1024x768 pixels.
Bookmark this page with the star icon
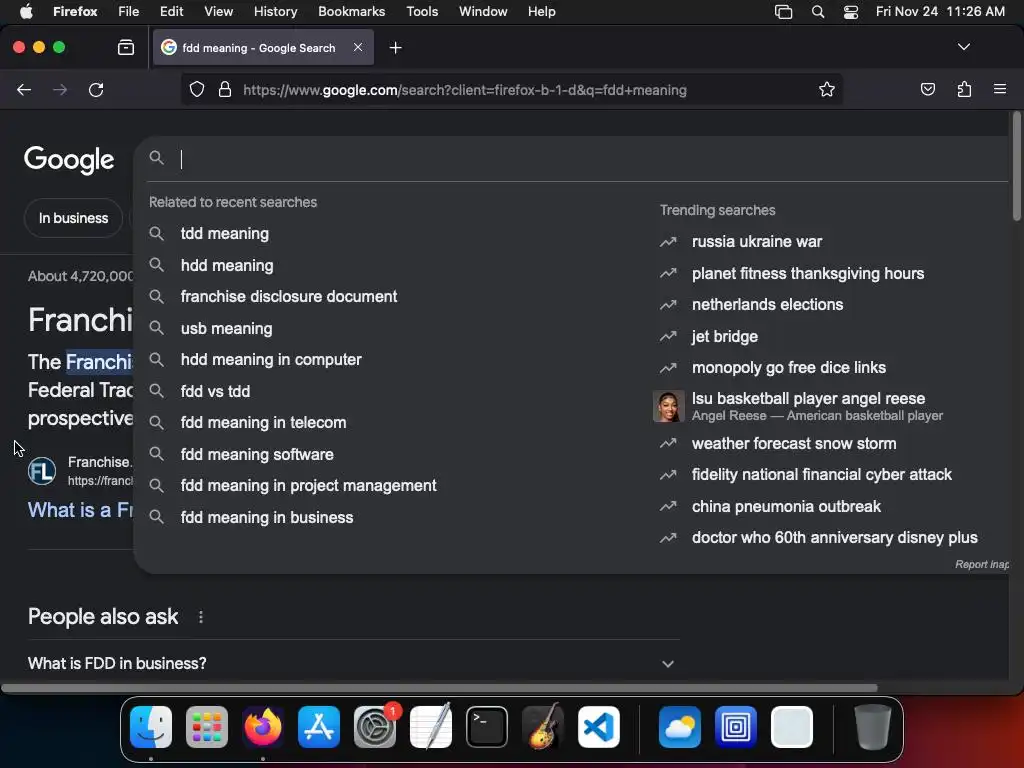(827, 89)
